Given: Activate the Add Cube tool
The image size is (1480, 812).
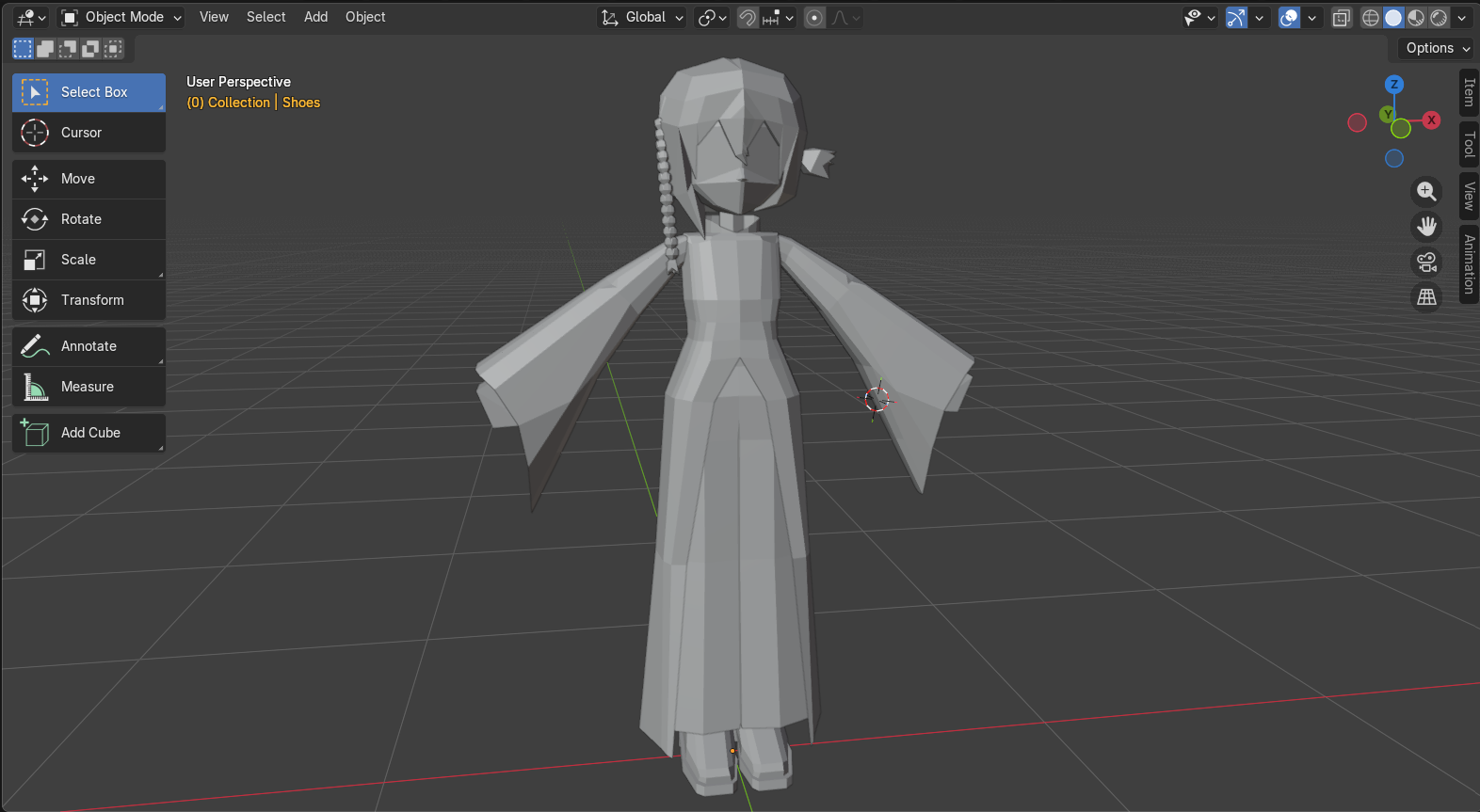Looking at the screenshot, I should (88, 433).
